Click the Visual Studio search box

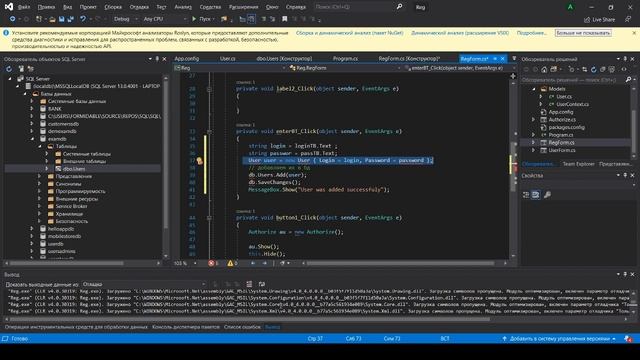click(x=353, y=7)
